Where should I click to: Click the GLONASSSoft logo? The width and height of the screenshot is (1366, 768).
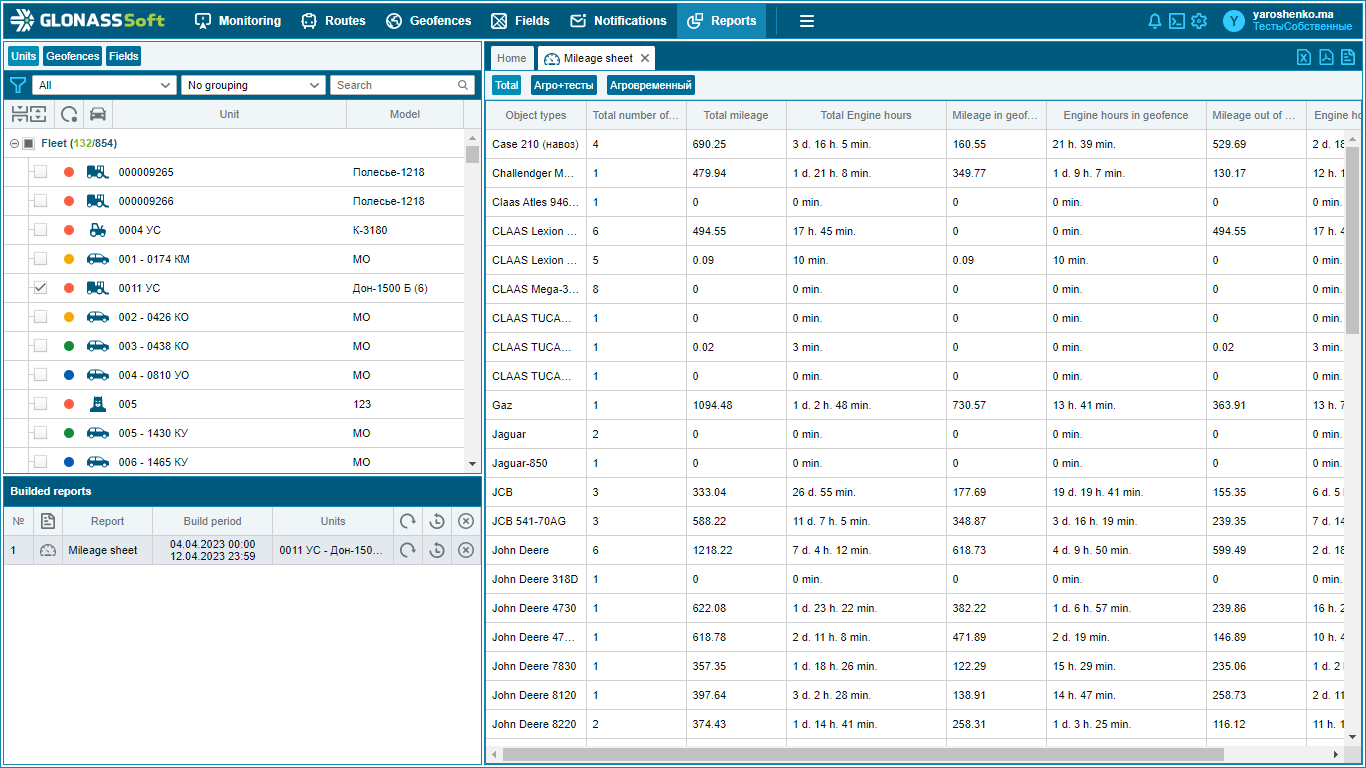click(88, 20)
